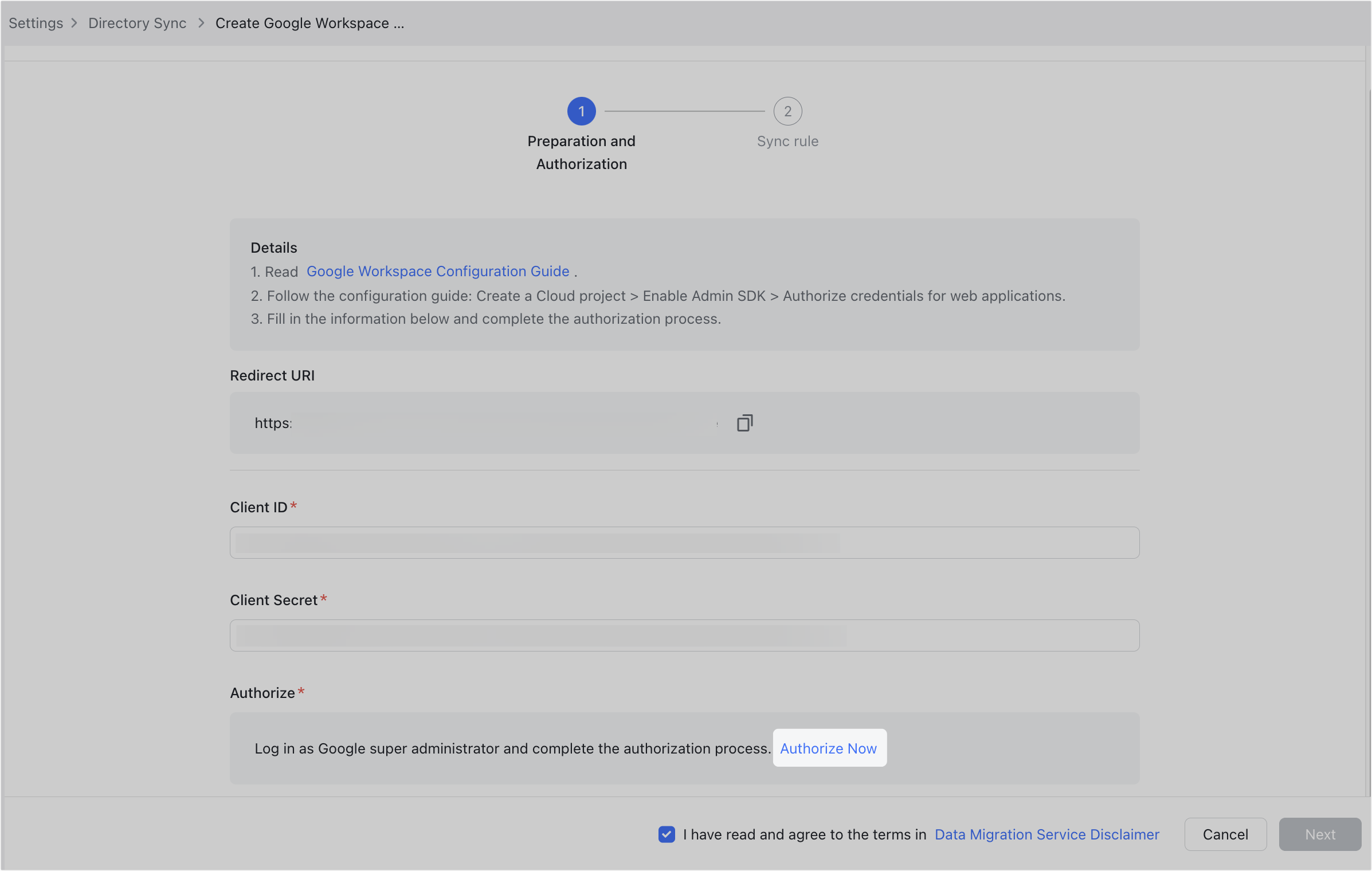The width and height of the screenshot is (1372, 871).
Task: Click the blue Preparation and Authorization badge
Action: [581, 111]
